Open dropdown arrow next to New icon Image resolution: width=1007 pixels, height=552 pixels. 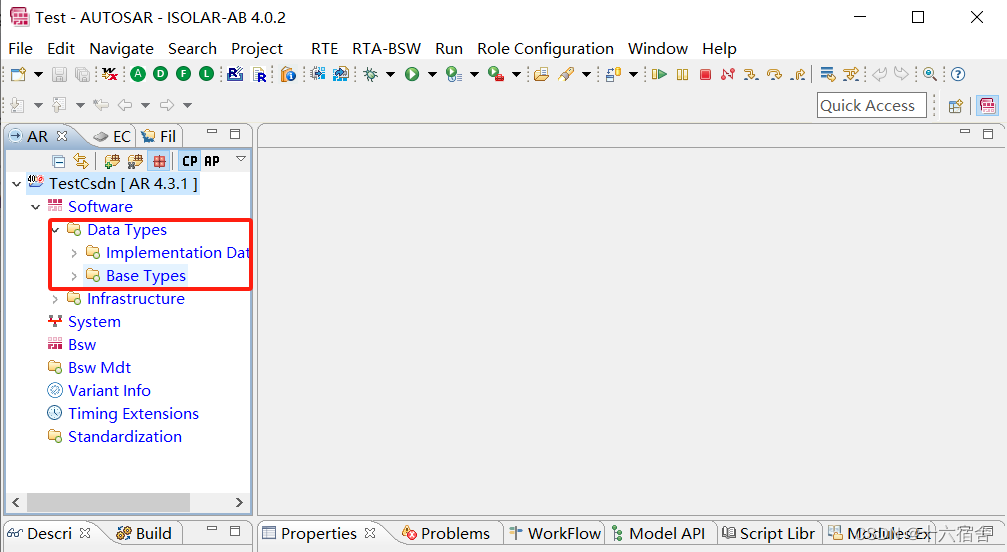(x=39, y=74)
